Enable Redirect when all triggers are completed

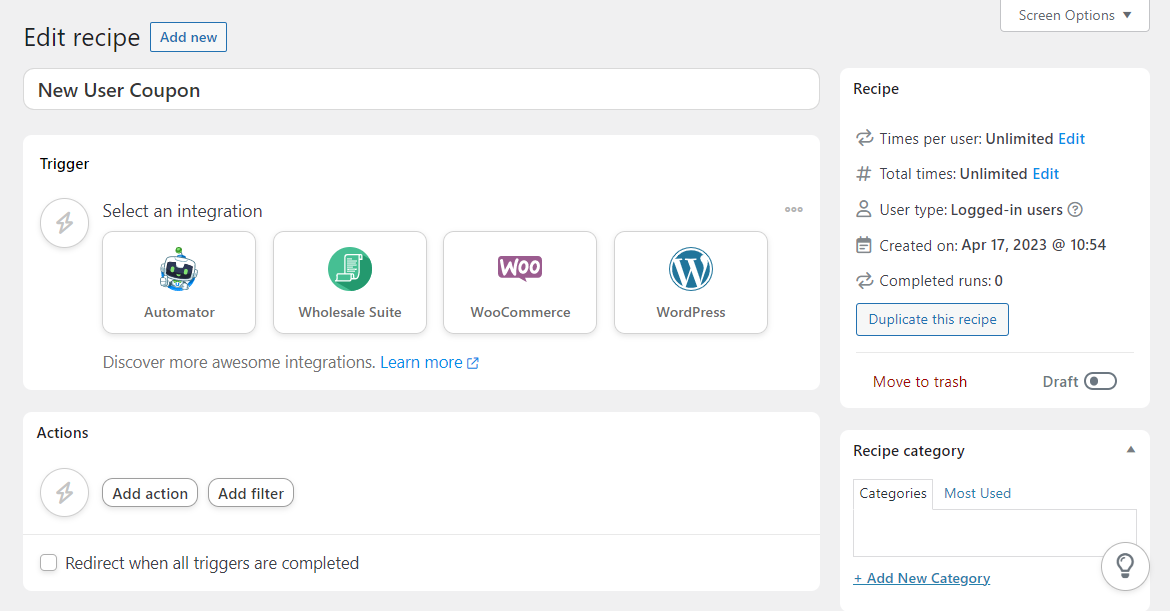[49, 563]
